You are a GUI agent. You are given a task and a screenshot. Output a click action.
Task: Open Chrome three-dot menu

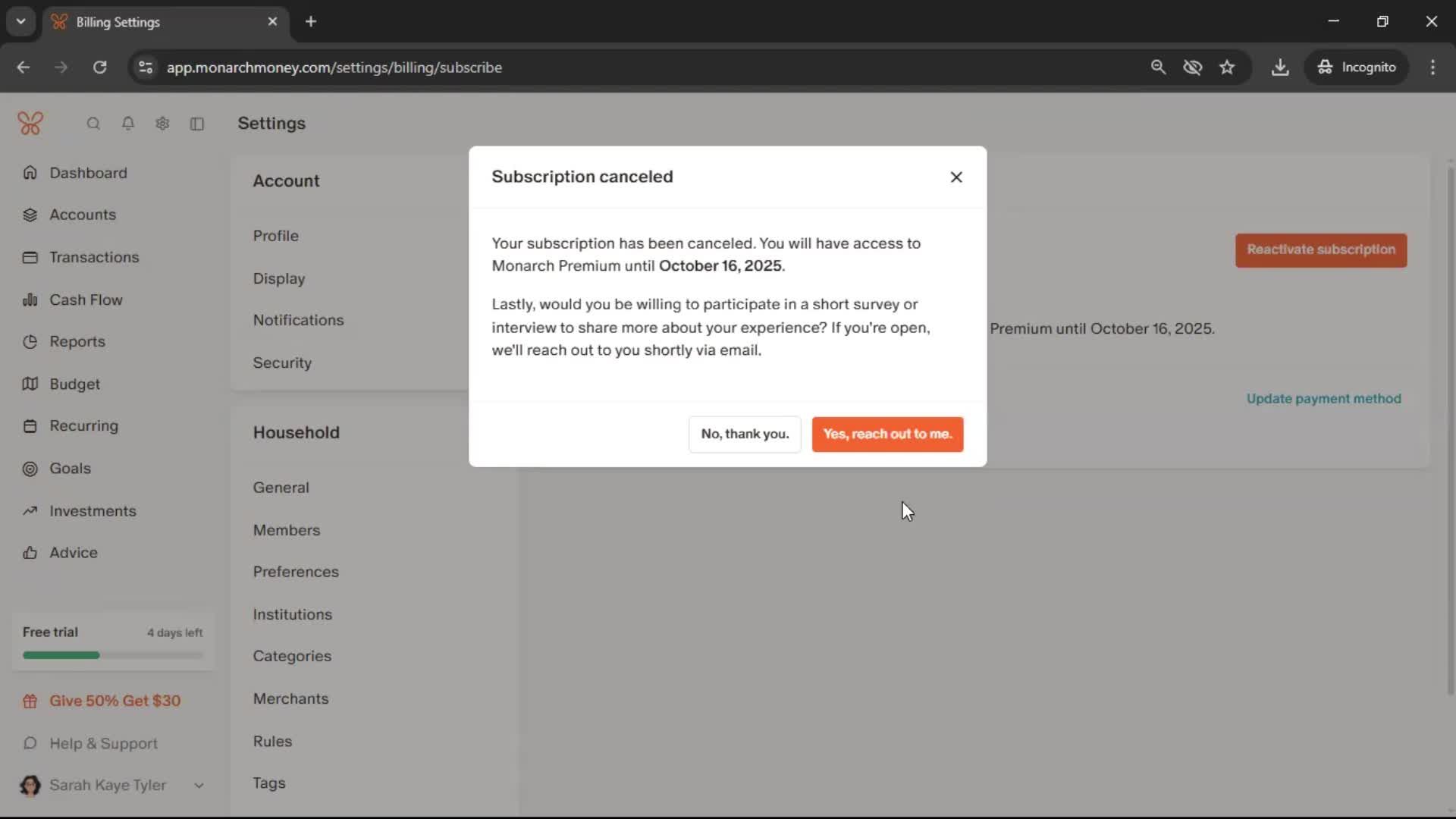coord(1432,67)
